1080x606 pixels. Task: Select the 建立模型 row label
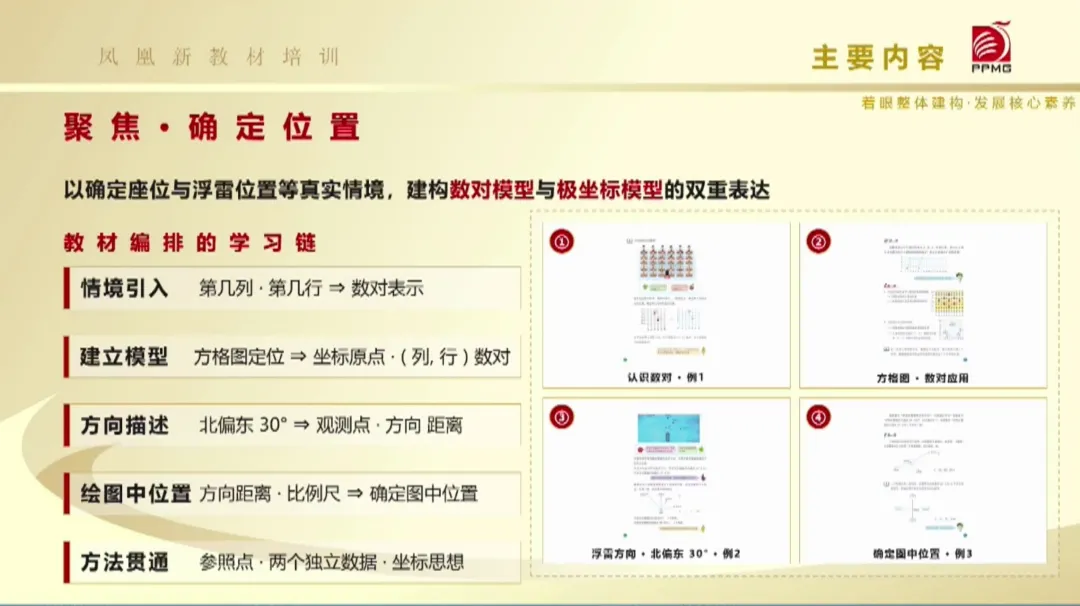124,357
